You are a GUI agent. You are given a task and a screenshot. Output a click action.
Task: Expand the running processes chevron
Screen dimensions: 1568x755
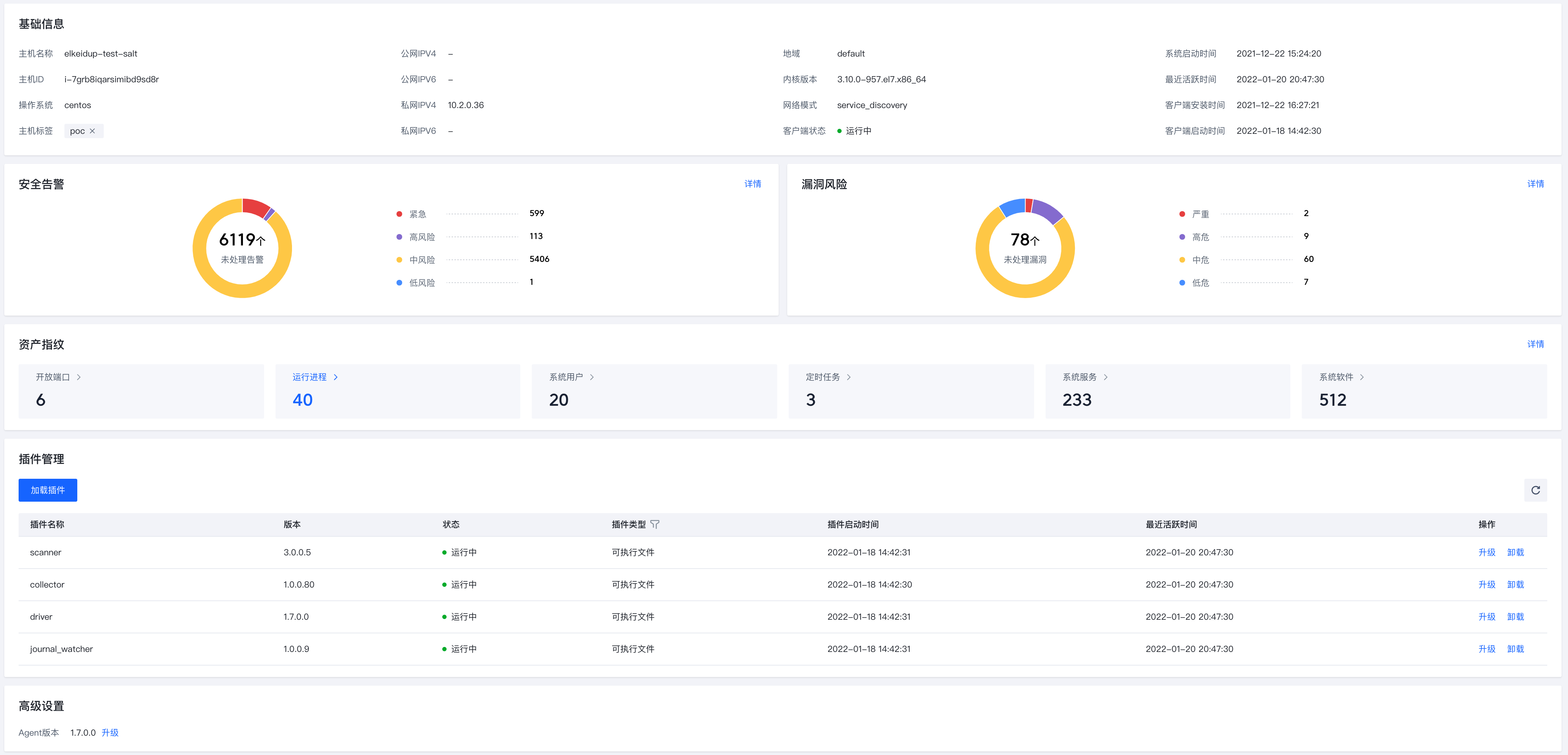coord(336,377)
